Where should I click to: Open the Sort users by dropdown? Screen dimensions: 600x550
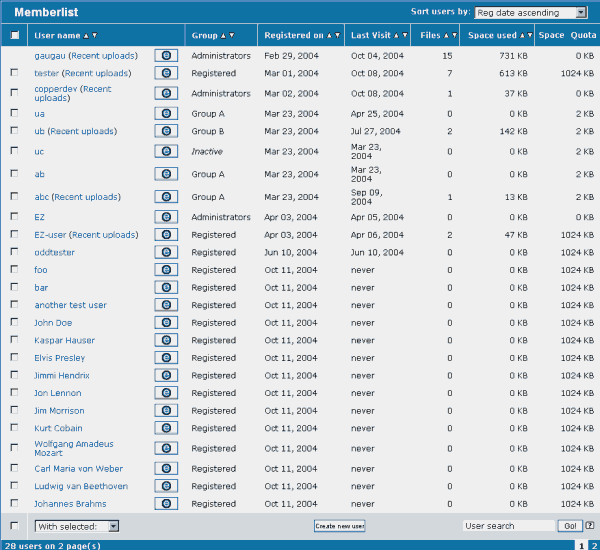(x=531, y=13)
